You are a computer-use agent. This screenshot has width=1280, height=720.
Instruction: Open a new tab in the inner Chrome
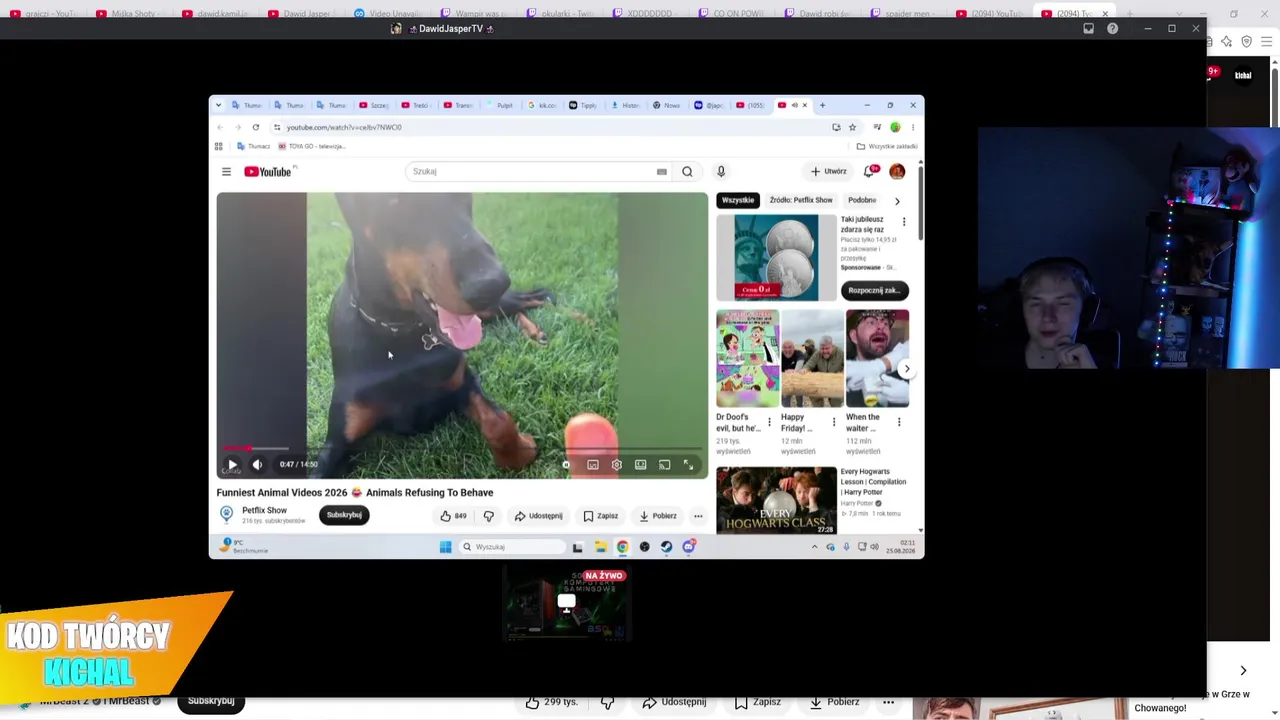(x=823, y=105)
